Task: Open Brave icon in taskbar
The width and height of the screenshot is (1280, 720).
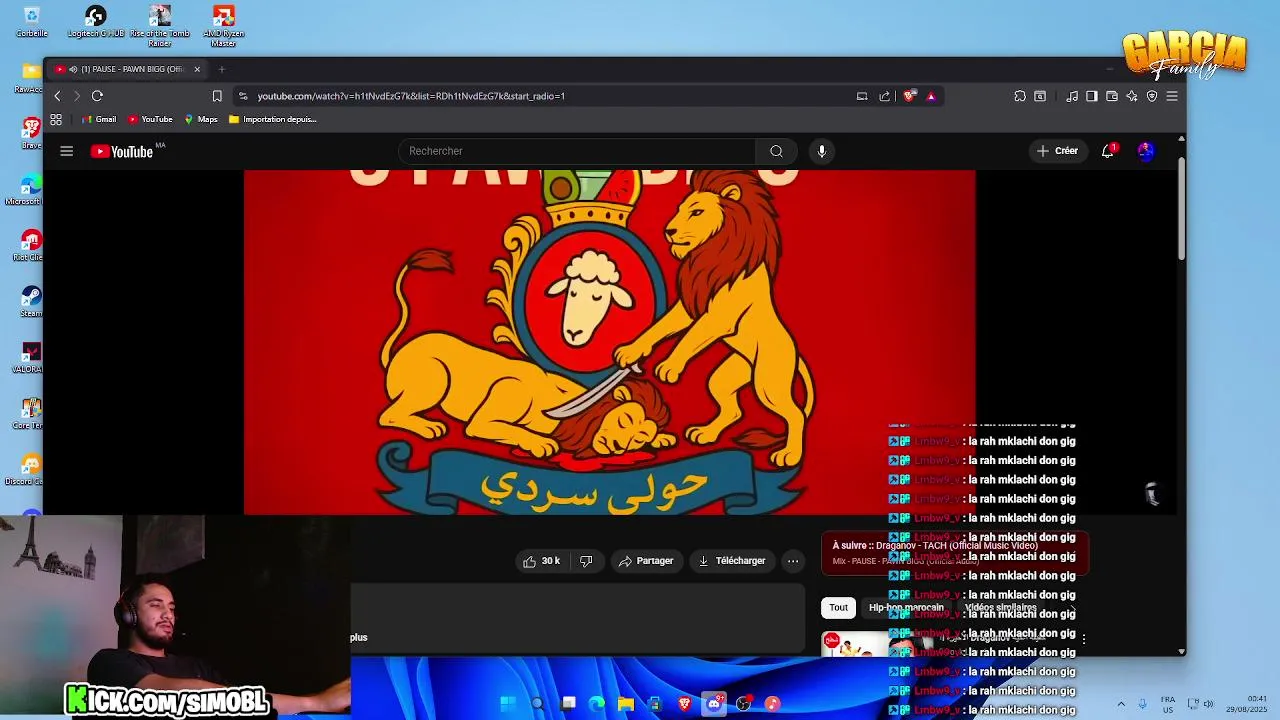Action: point(685,704)
